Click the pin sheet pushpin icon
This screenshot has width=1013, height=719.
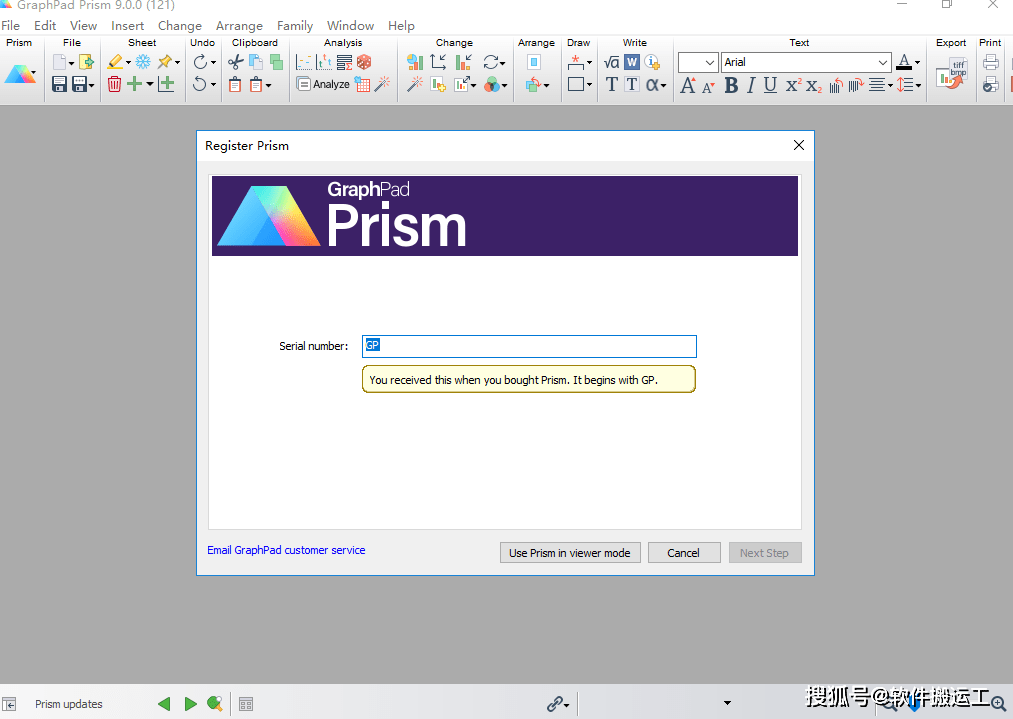coord(165,62)
